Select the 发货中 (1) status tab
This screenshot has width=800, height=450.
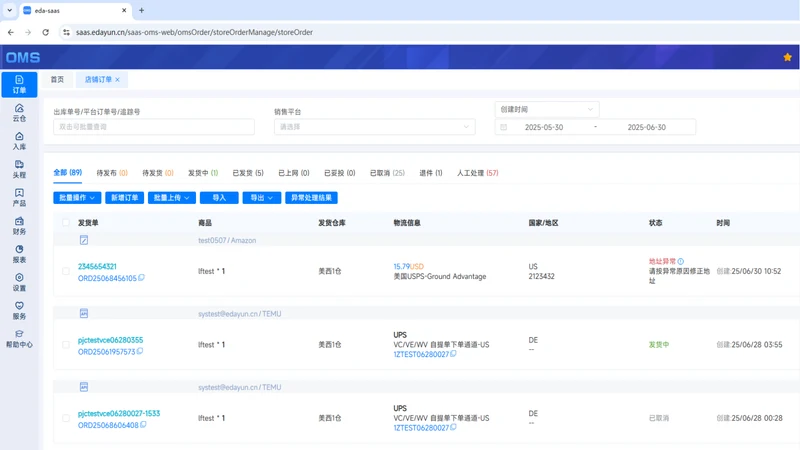pos(203,173)
